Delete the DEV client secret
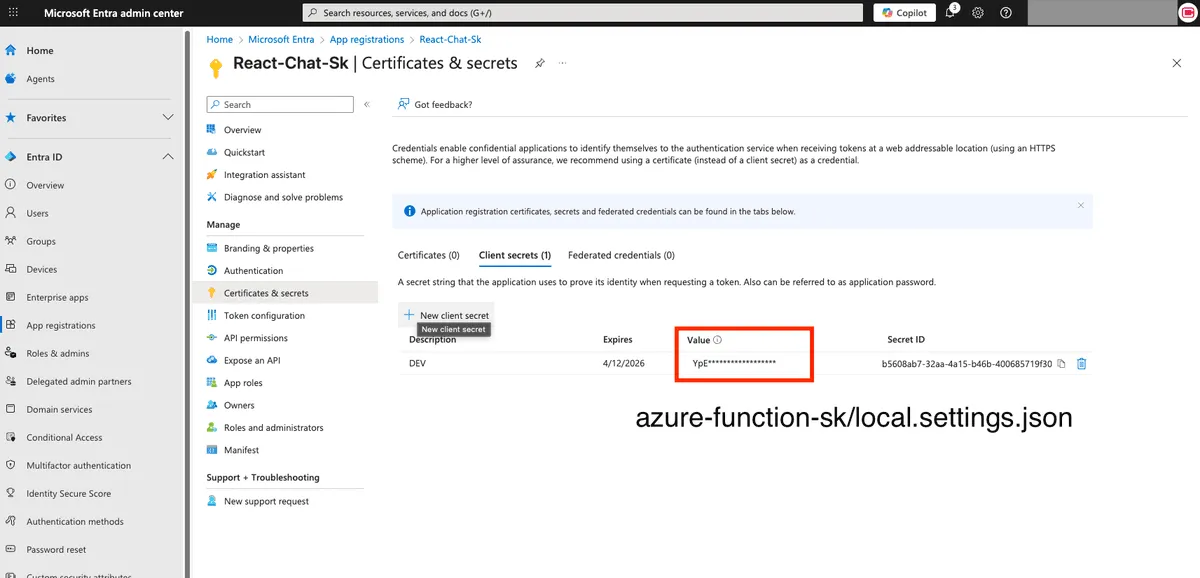Image resolution: width=1200 pixels, height=578 pixels. [x=1081, y=364]
